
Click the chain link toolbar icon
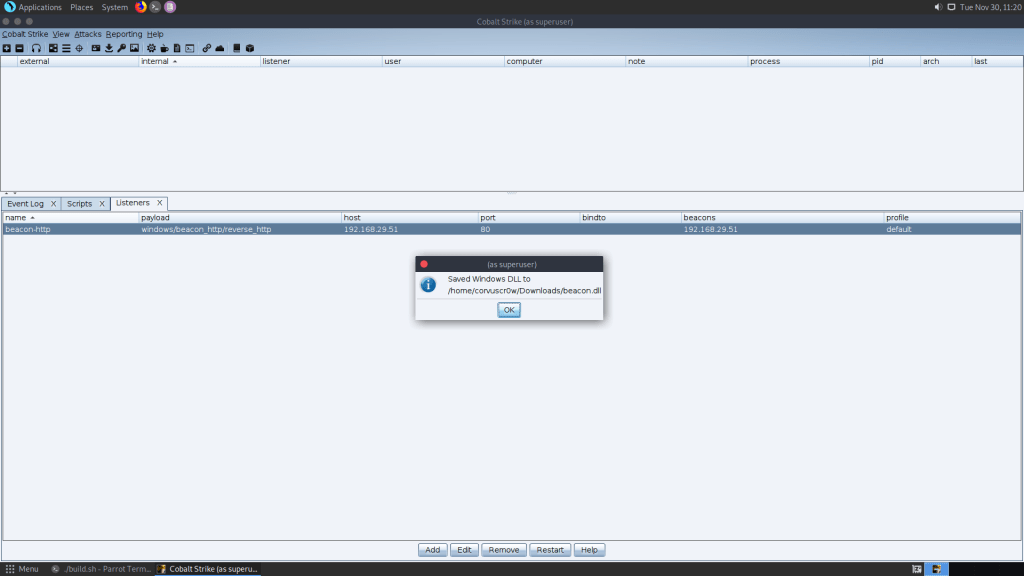tap(207, 48)
